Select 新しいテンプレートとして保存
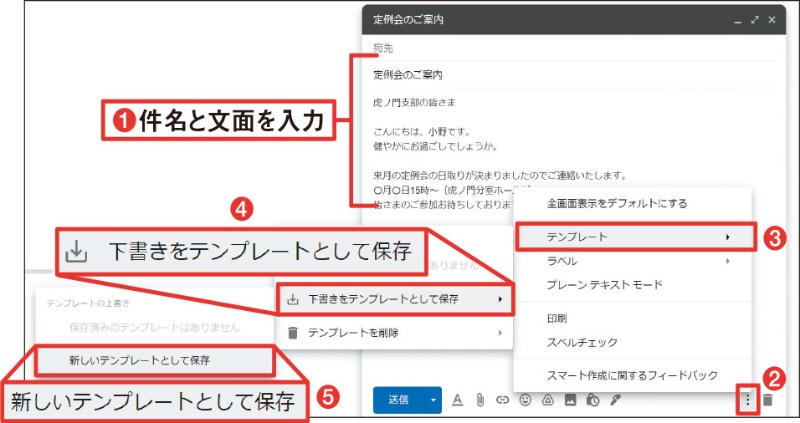This screenshot has width=800, height=423. point(153,359)
